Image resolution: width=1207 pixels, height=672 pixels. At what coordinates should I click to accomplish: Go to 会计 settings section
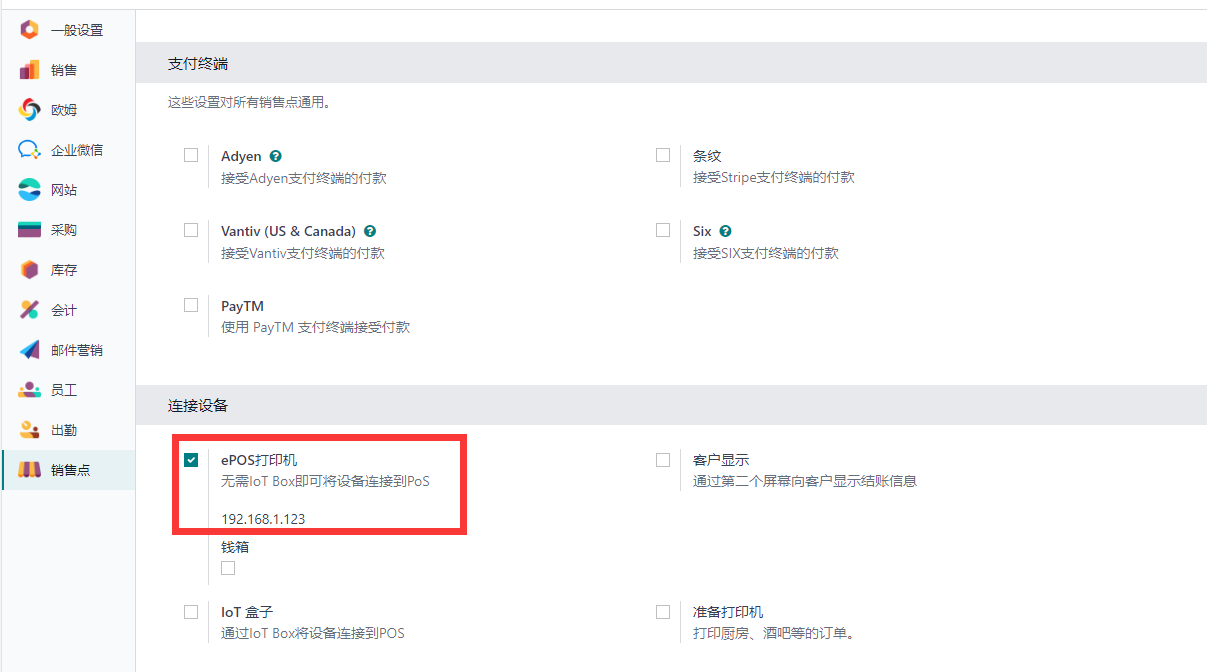click(x=68, y=310)
